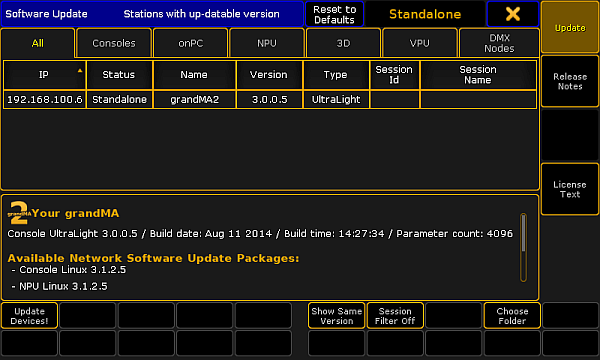Open Release Notes from the sidebar

point(570,81)
